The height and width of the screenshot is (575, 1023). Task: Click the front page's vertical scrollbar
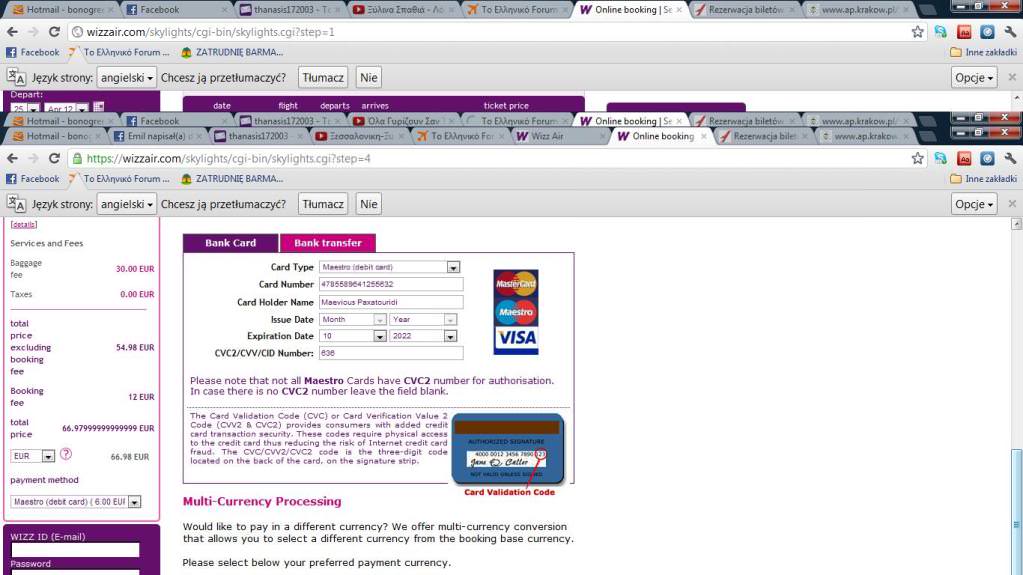pos(1016,396)
